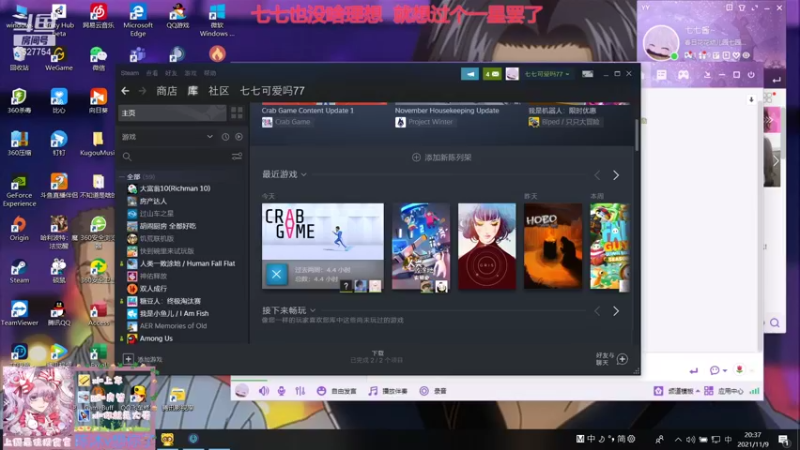Screen dimensions: 800x450
Task: Click the YY music accompaniment icon
Action: coord(373,391)
